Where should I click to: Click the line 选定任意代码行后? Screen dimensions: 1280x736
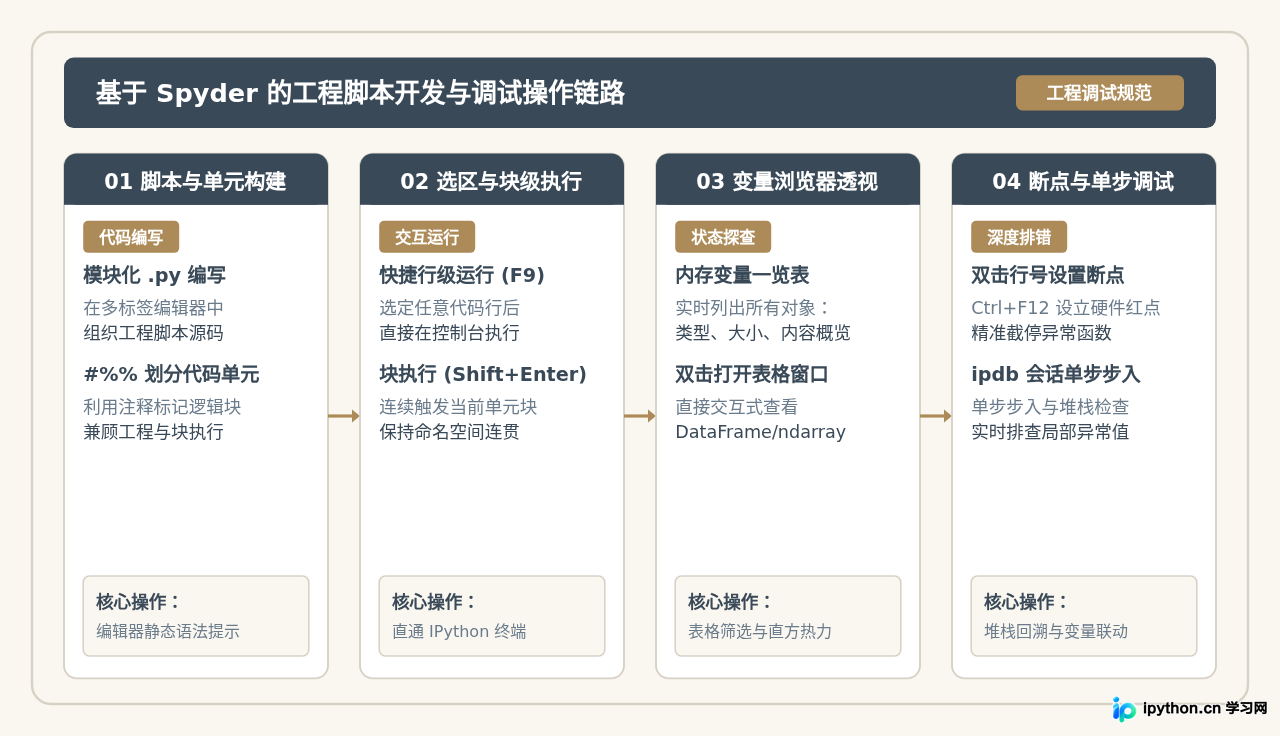pyautogui.click(x=450, y=308)
